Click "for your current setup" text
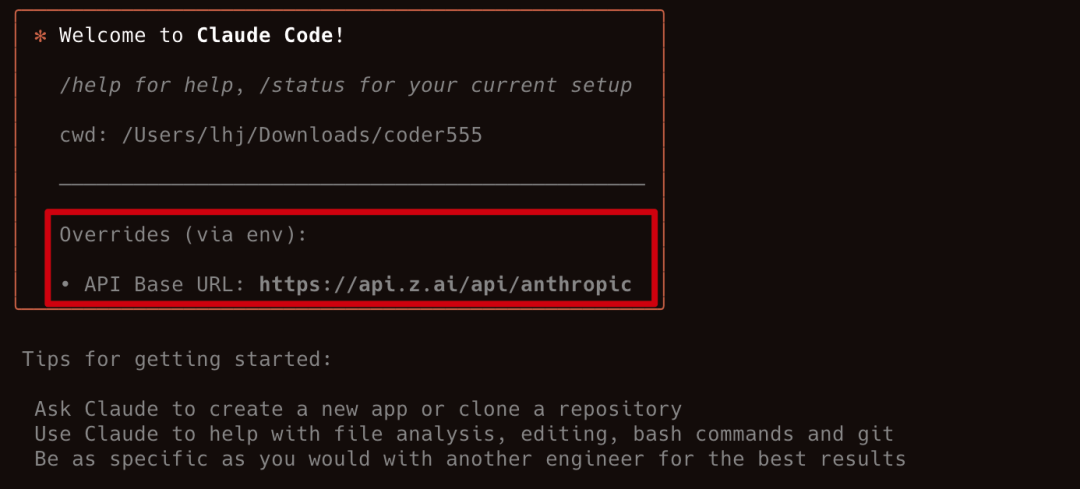Screen dimensions: 1080x489 click(x=495, y=85)
